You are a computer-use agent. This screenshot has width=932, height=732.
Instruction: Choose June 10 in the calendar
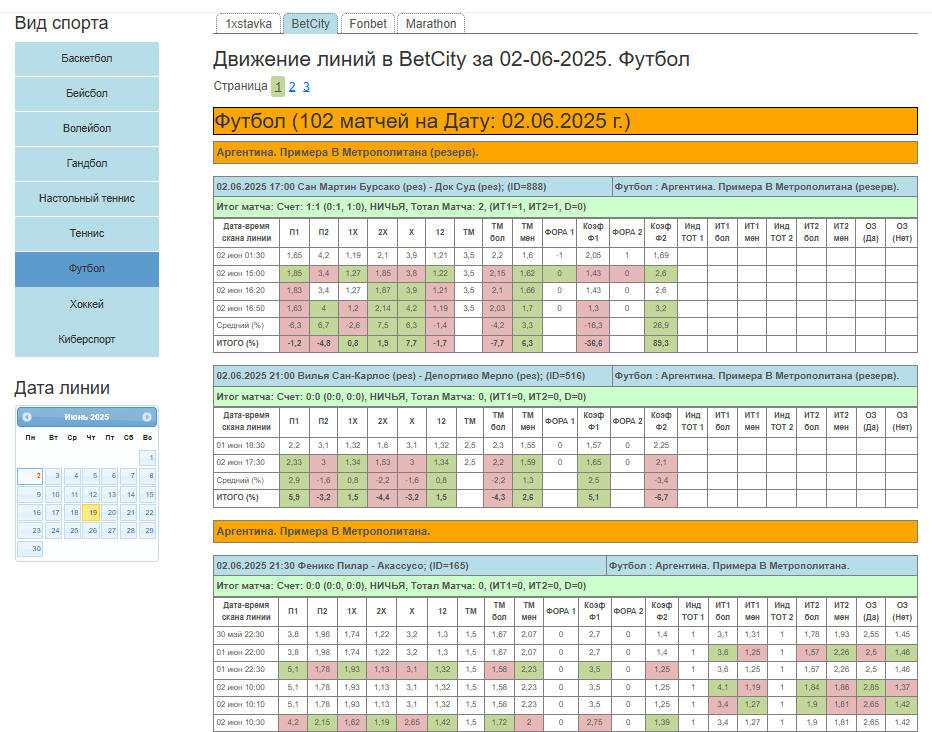click(53, 494)
